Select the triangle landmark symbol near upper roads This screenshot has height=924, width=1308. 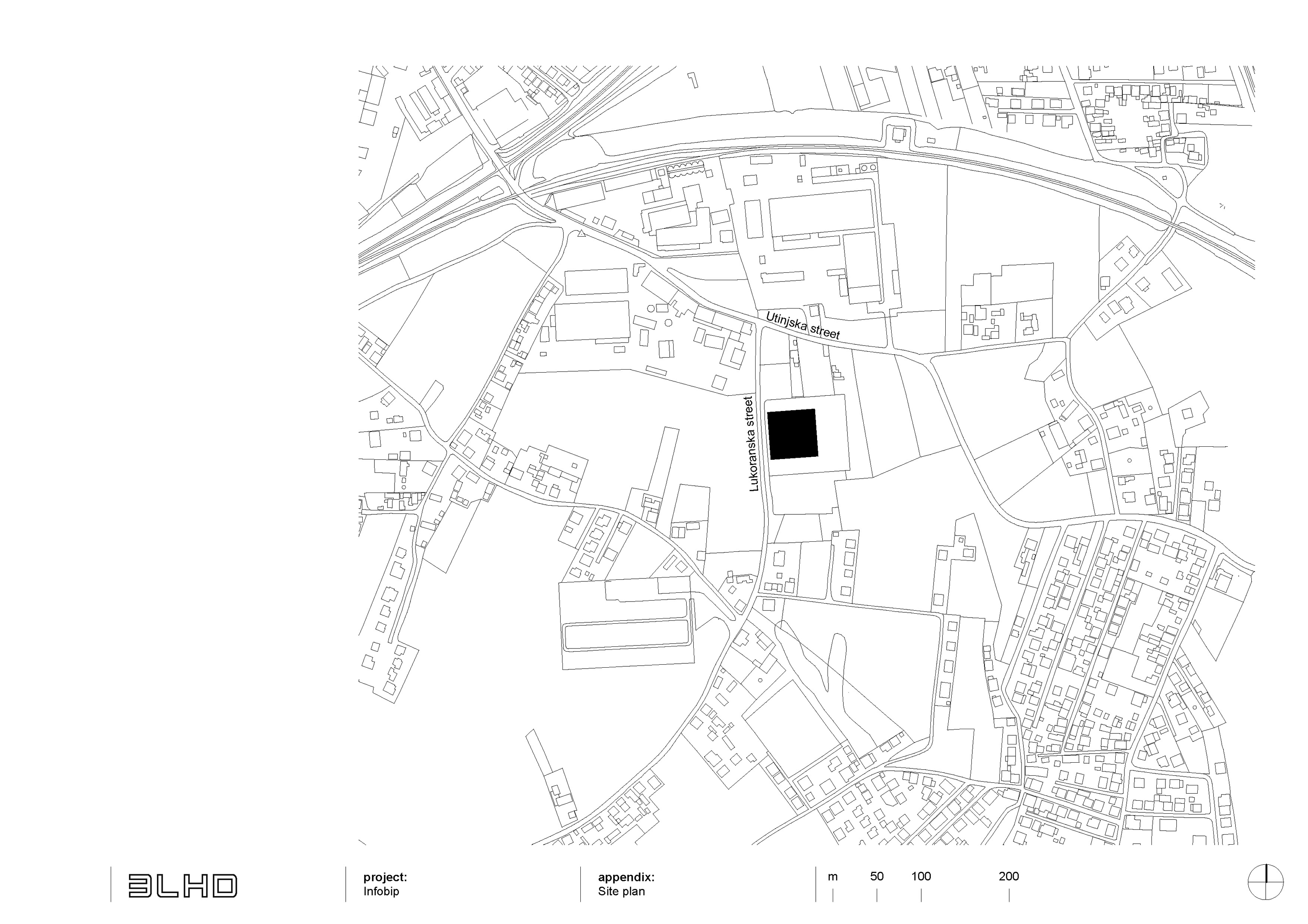click(581, 234)
